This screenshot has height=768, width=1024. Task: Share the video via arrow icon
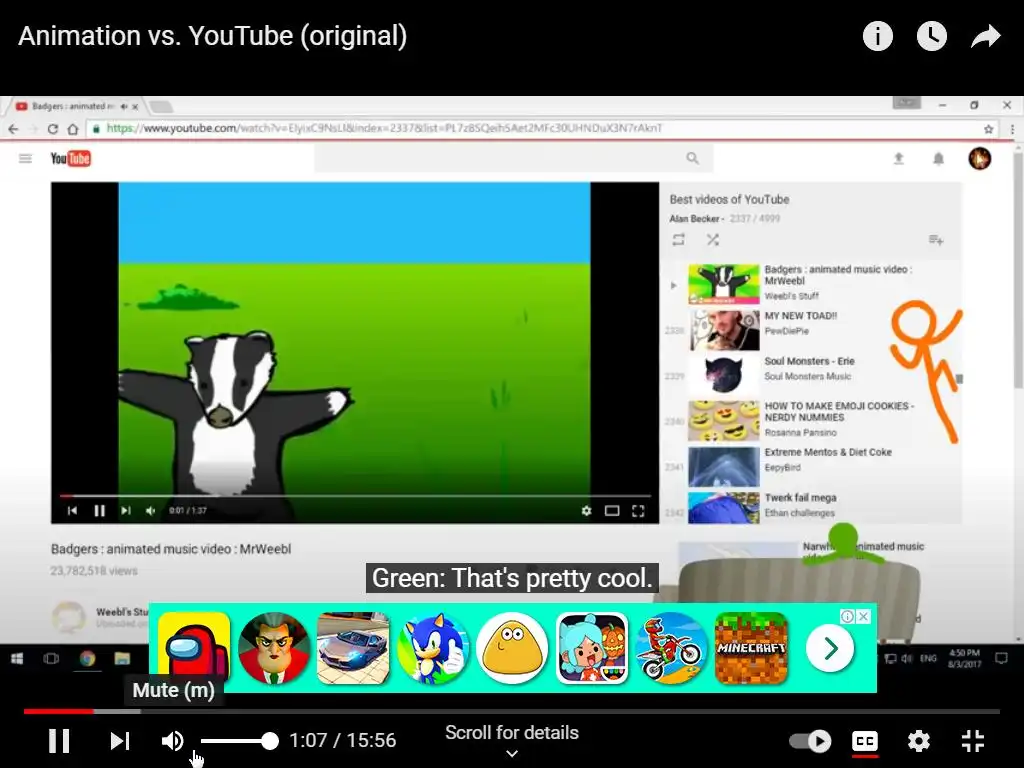[x=985, y=36]
